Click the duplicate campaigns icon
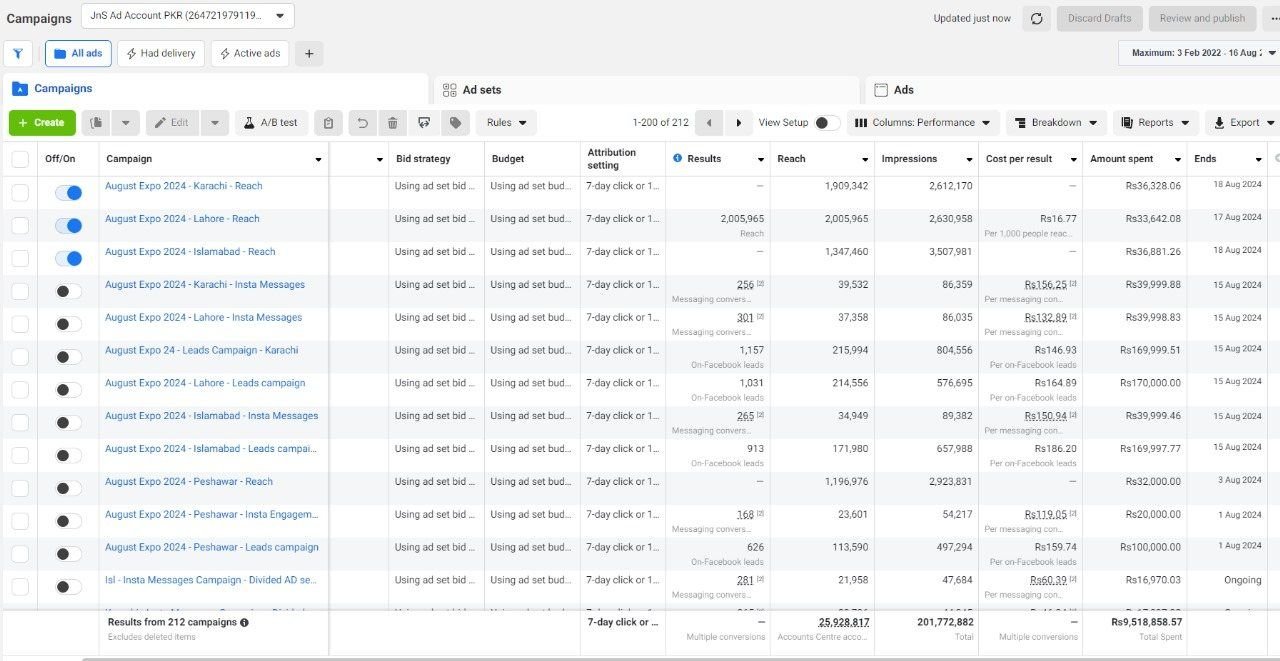The height and width of the screenshot is (661, 1280). pyautogui.click(x=96, y=123)
